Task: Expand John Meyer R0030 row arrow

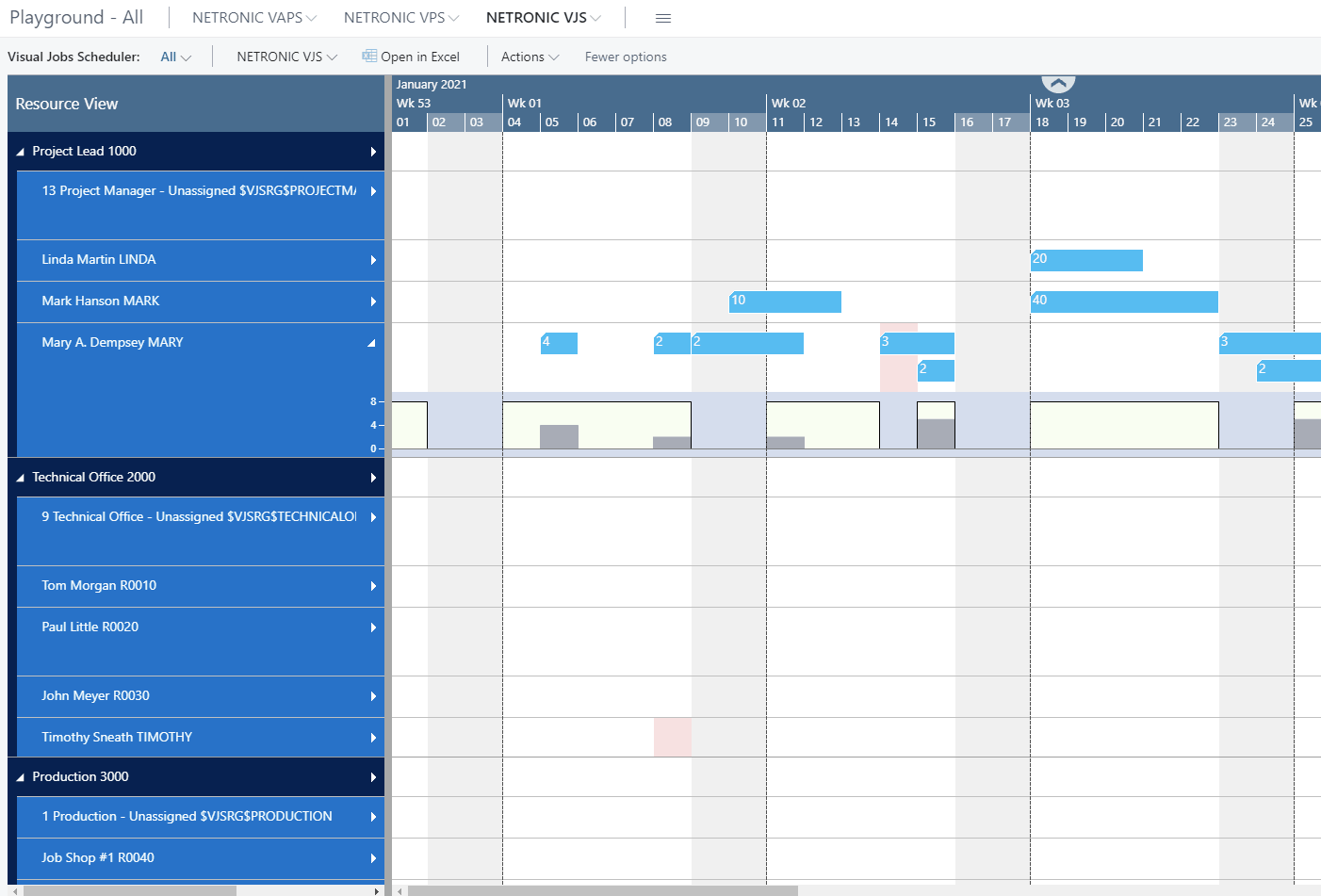Action: click(373, 696)
